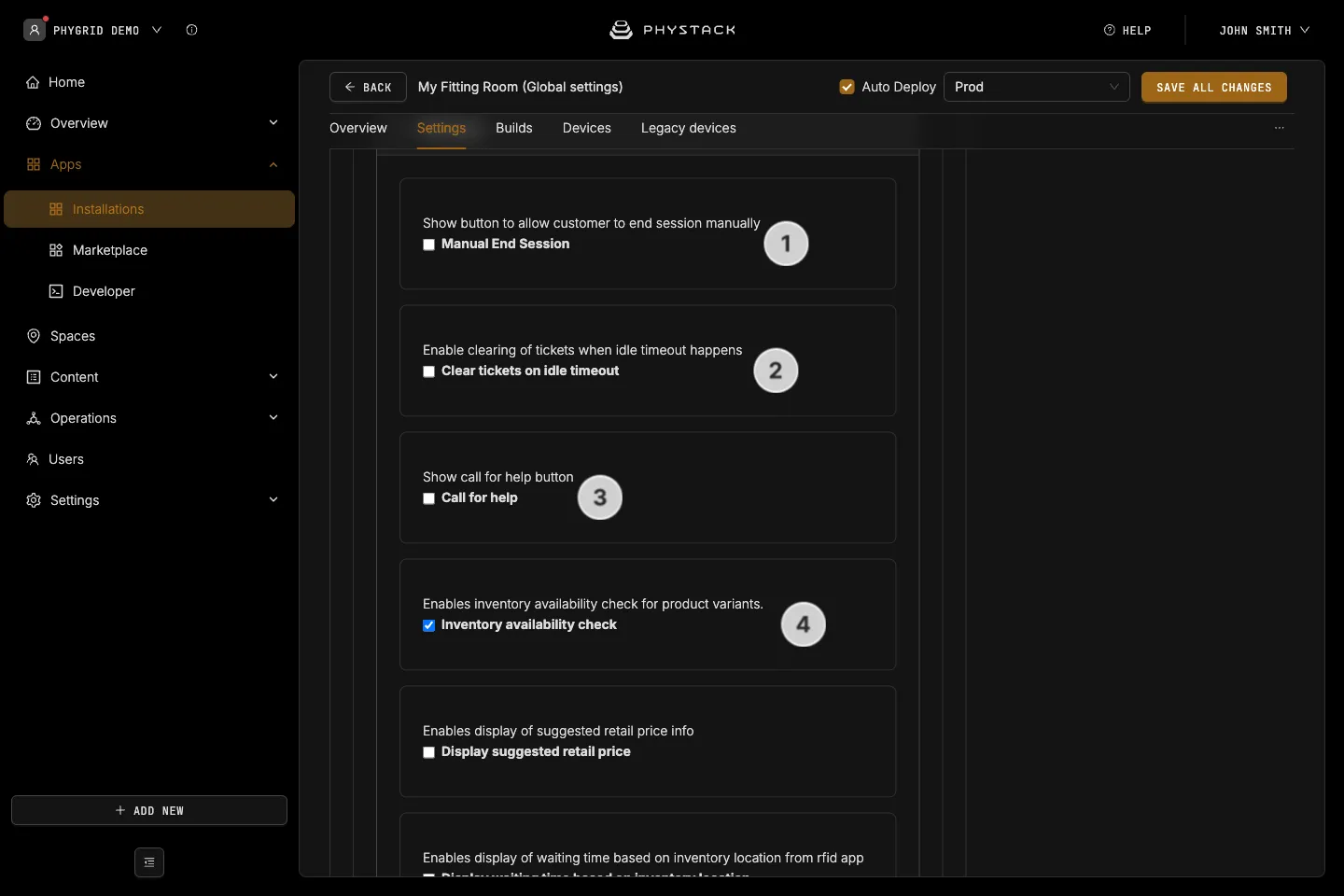Screen dimensions: 1344x896
Task: Toggle the Auto Deploy checkbox
Action: click(x=847, y=87)
